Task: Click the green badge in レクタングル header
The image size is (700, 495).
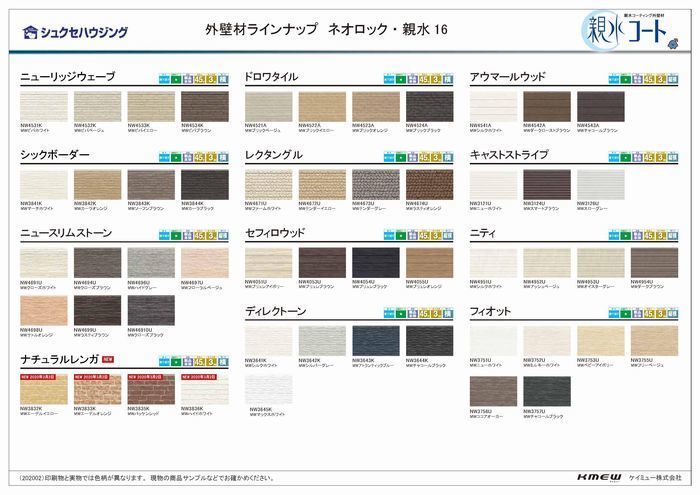Action: (401, 157)
